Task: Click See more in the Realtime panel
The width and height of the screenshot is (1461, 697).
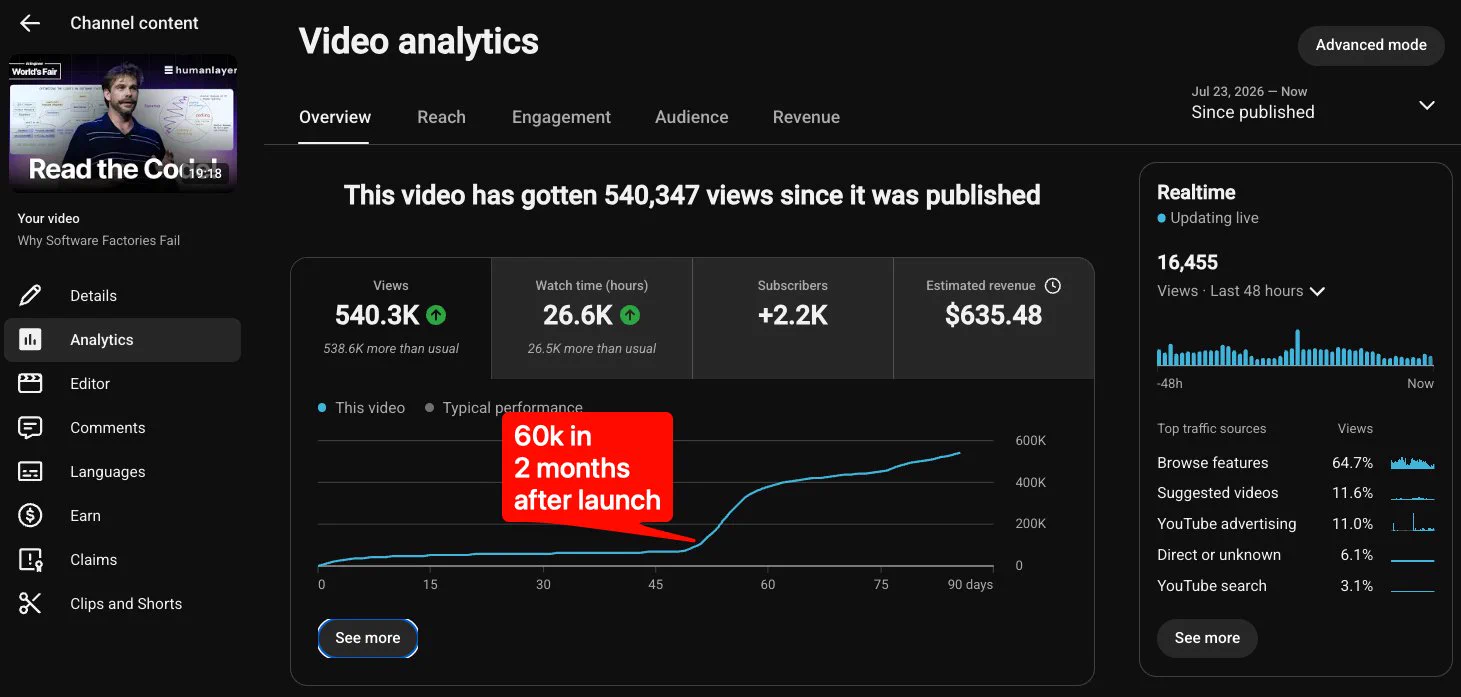Action: 1207,638
